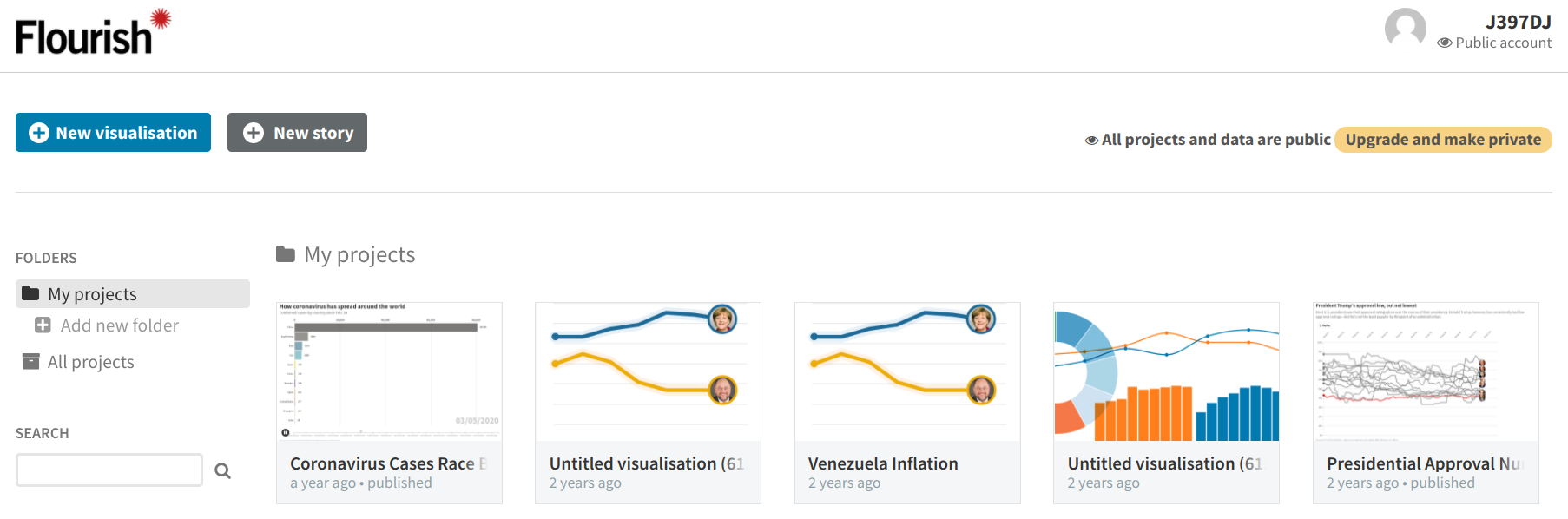
Task: Click the eye icon before All projects public
Action: (1091, 140)
